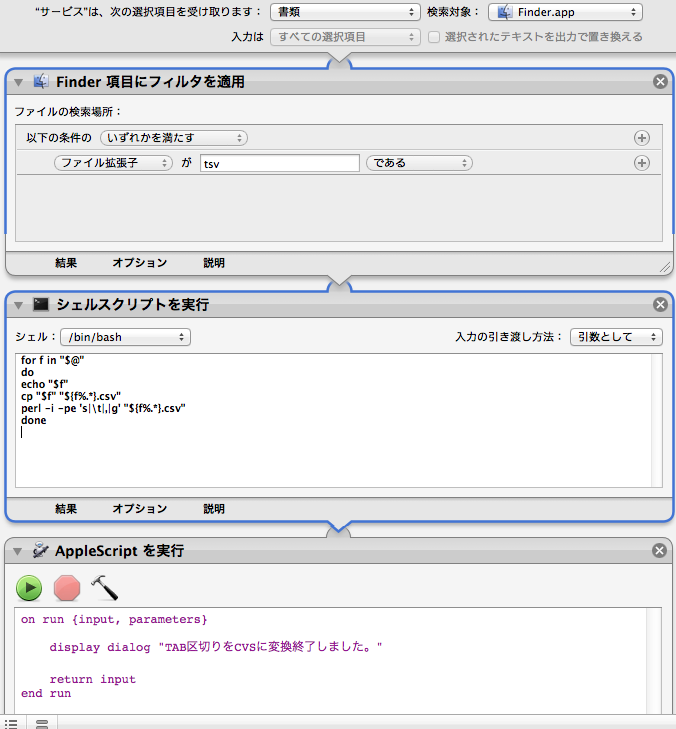The height and width of the screenshot is (729, 676).
Task: Switch to the list log view icon at bottom
Action: point(11,723)
